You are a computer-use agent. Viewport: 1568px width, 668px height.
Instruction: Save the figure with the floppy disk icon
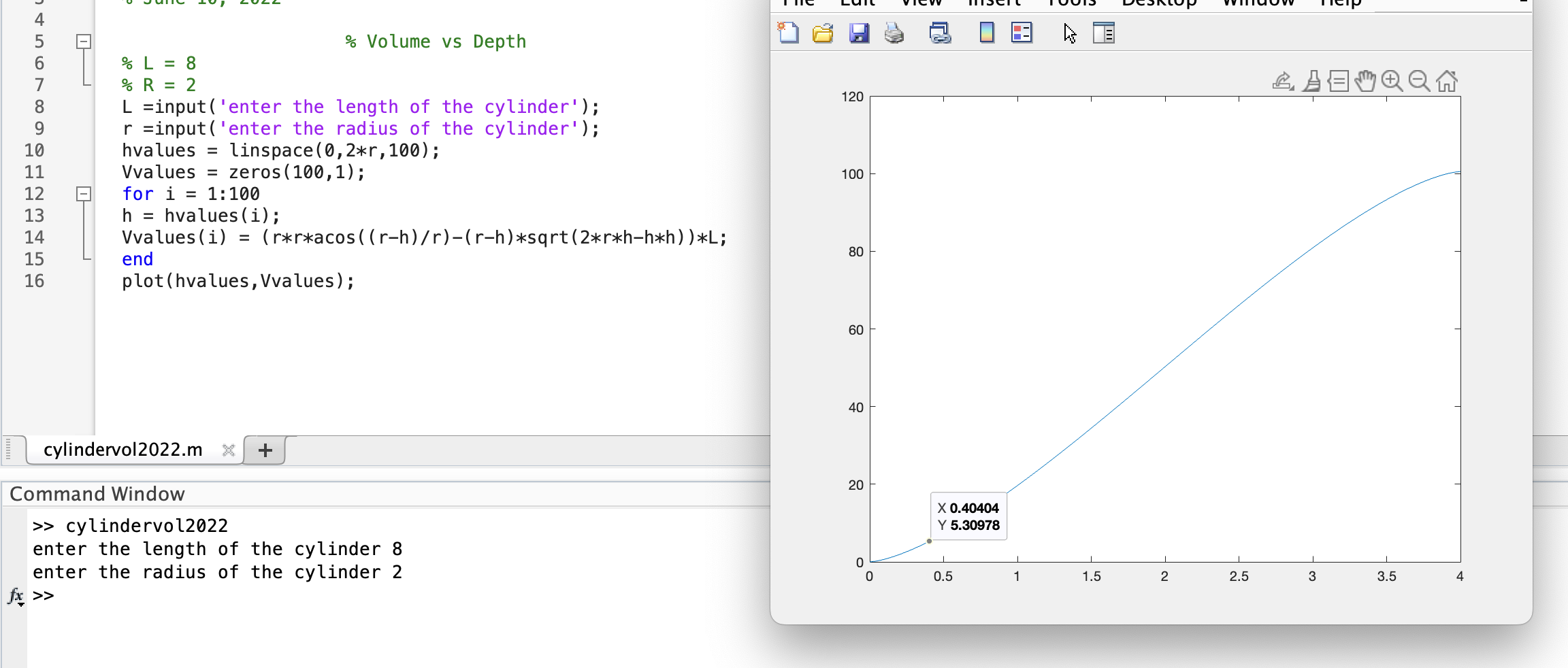tap(859, 33)
